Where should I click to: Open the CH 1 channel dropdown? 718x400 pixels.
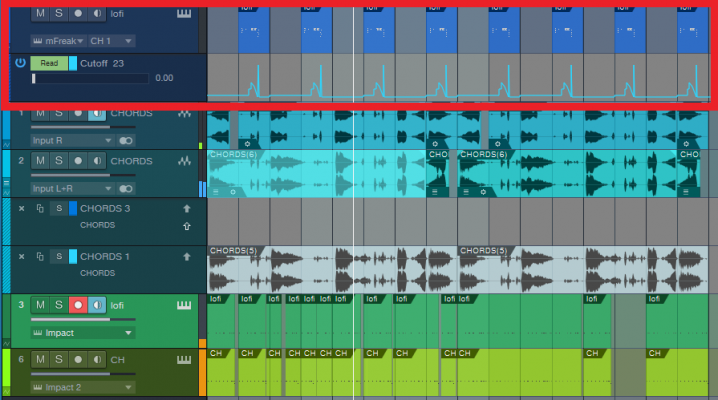111,41
